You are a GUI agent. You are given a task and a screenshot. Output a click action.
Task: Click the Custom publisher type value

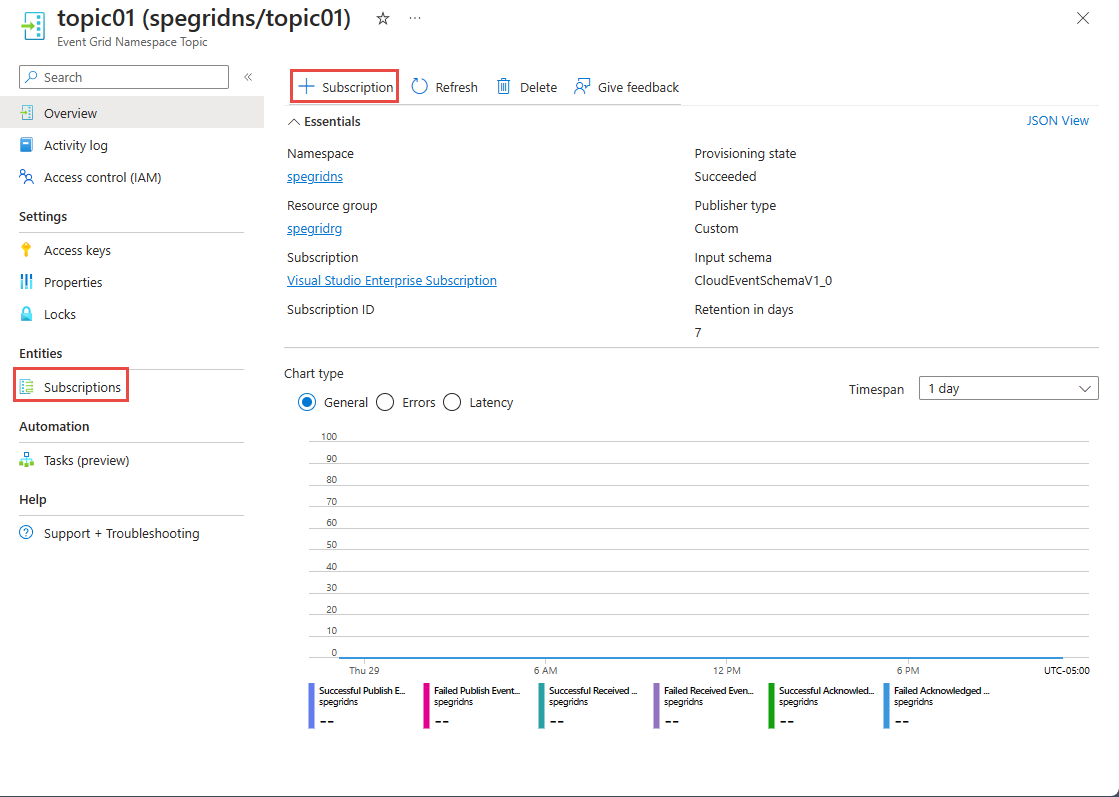coord(717,228)
